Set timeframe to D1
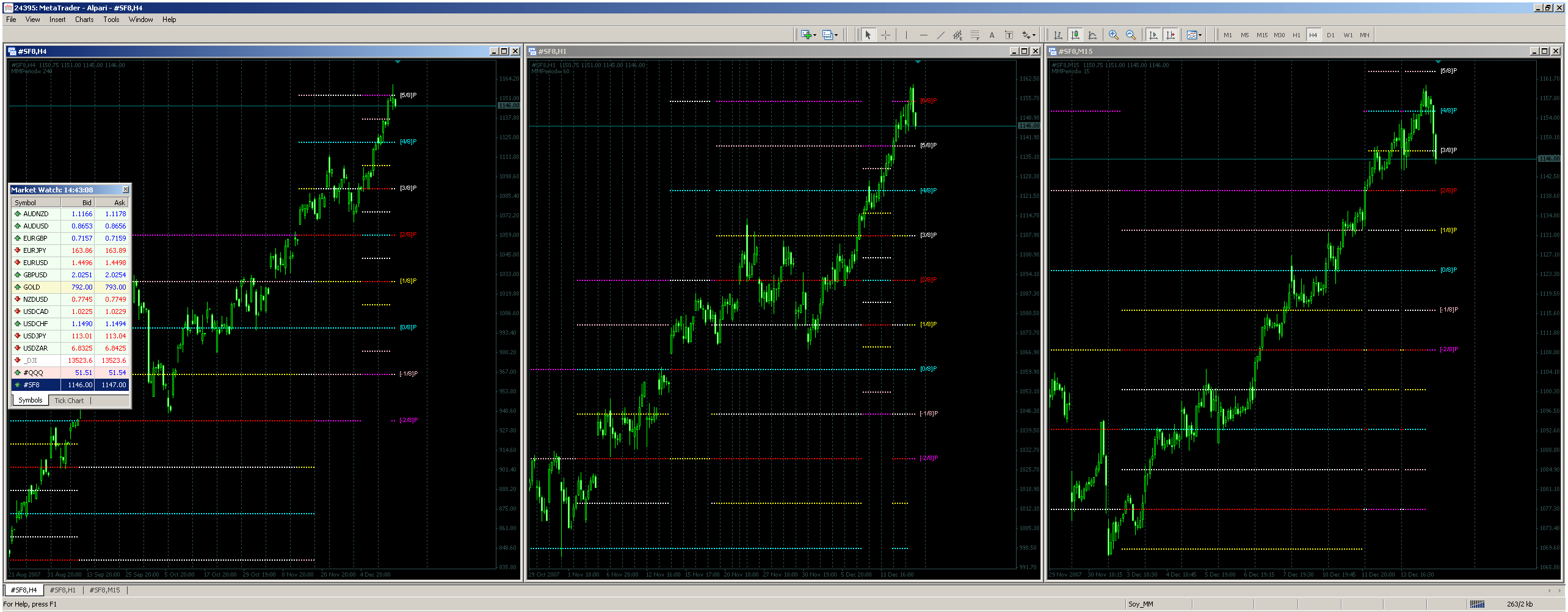Screen dimensions: 1568x612 [x=1330, y=35]
